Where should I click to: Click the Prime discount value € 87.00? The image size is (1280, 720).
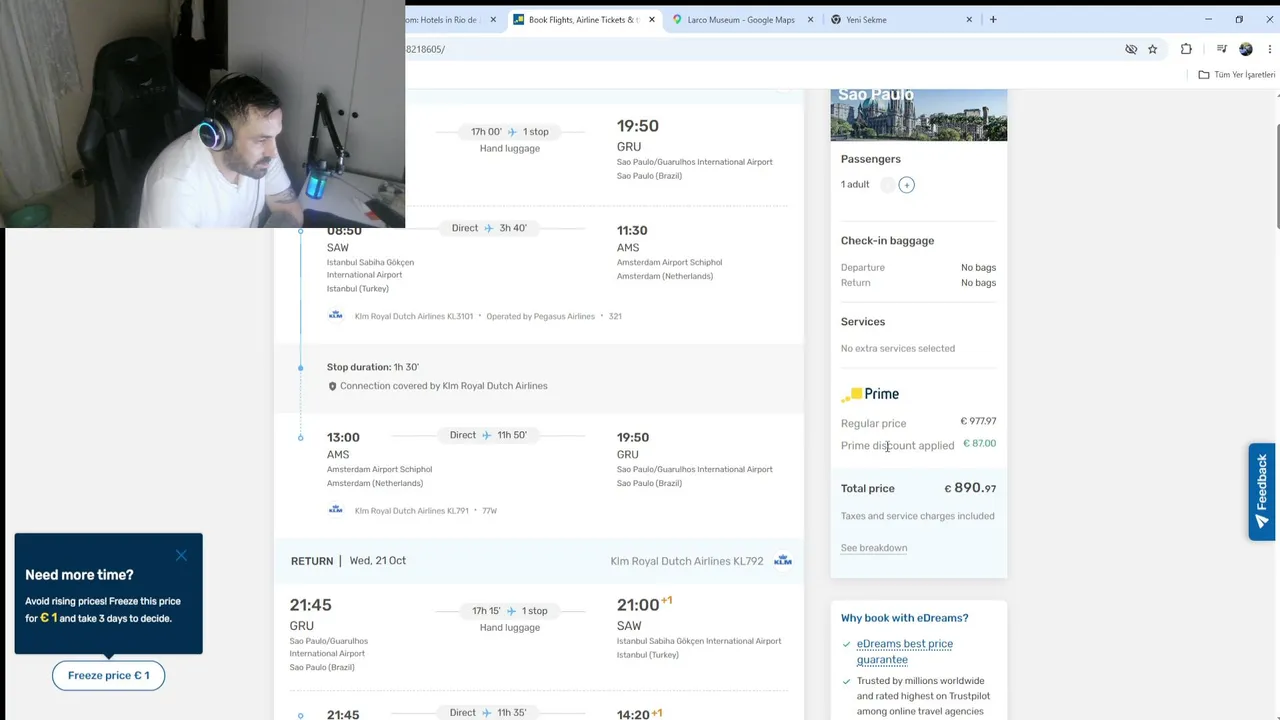[x=979, y=443]
